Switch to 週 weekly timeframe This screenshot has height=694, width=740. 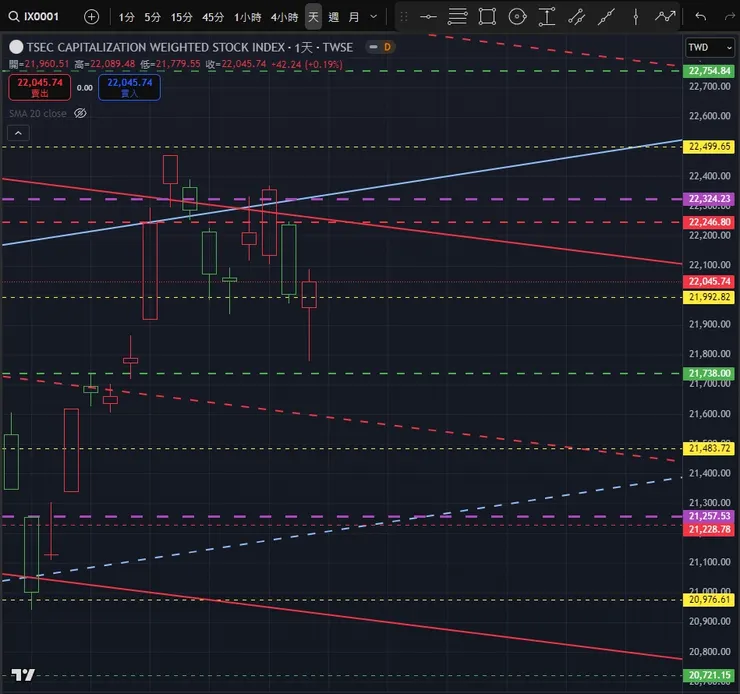334,17
